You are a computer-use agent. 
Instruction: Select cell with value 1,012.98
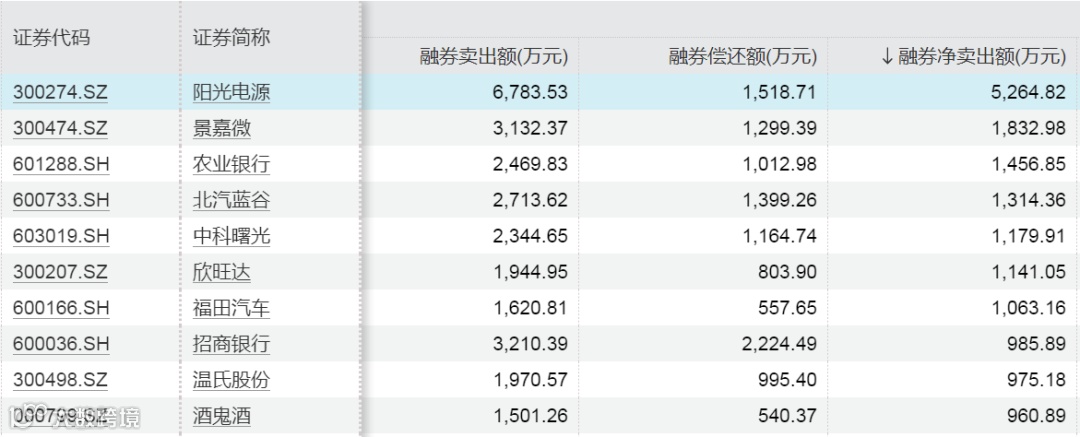pyautogui.click(x=778, y=165)
